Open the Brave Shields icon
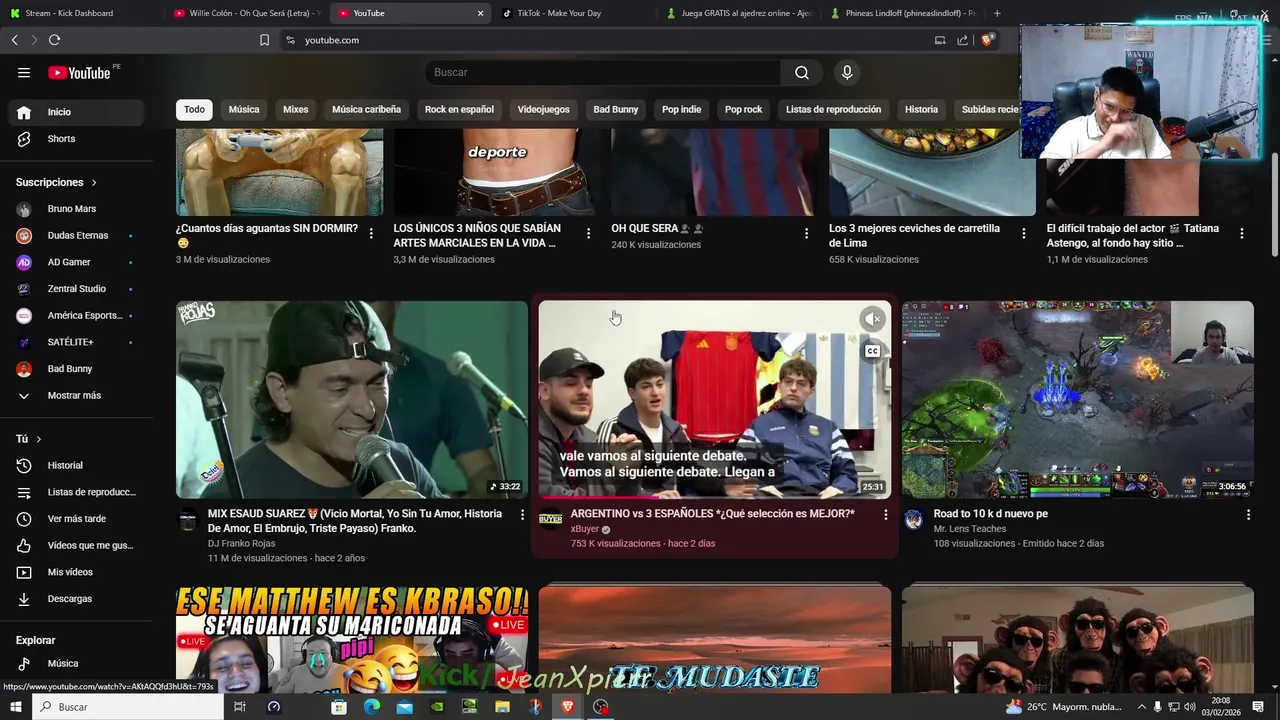The height and width of the screenshot is (720, 1280). 987,40
